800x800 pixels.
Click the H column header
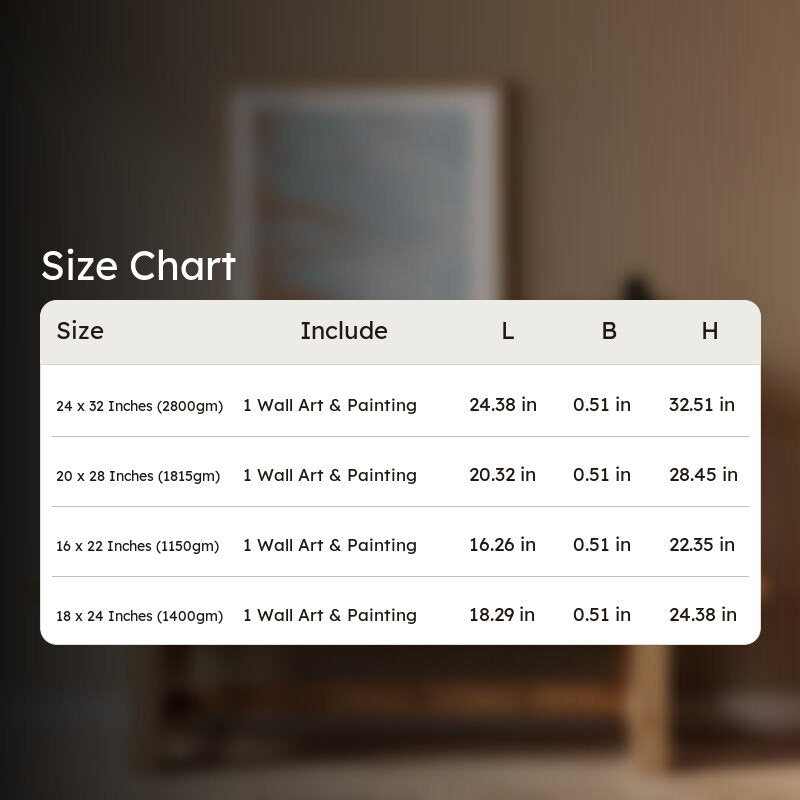pyautogui.click(x=710, y=331)
